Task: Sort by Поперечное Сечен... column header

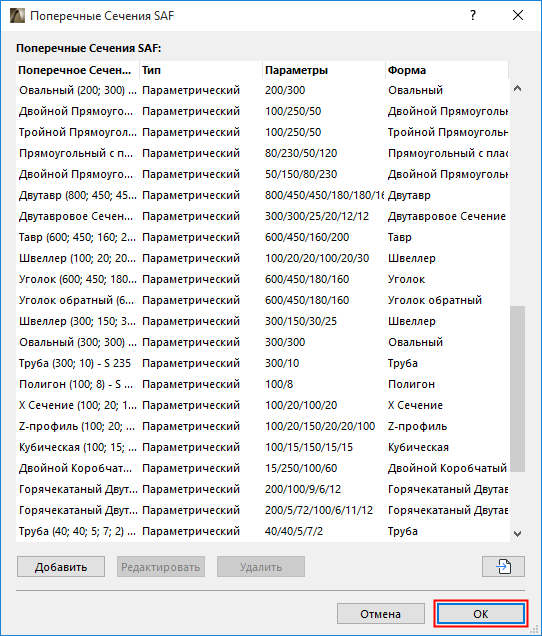Action: pos(77,70)
